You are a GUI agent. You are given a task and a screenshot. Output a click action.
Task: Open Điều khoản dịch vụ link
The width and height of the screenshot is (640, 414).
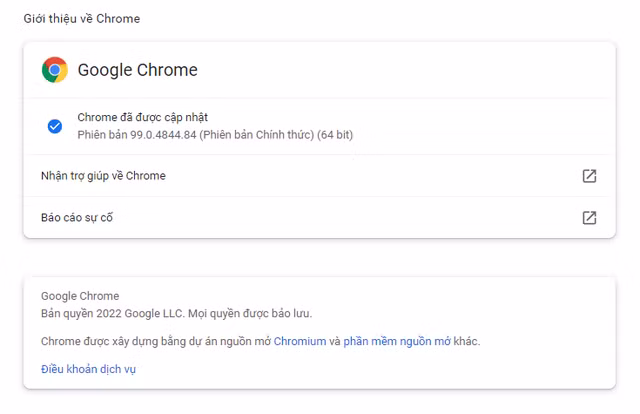pos(88,369)
